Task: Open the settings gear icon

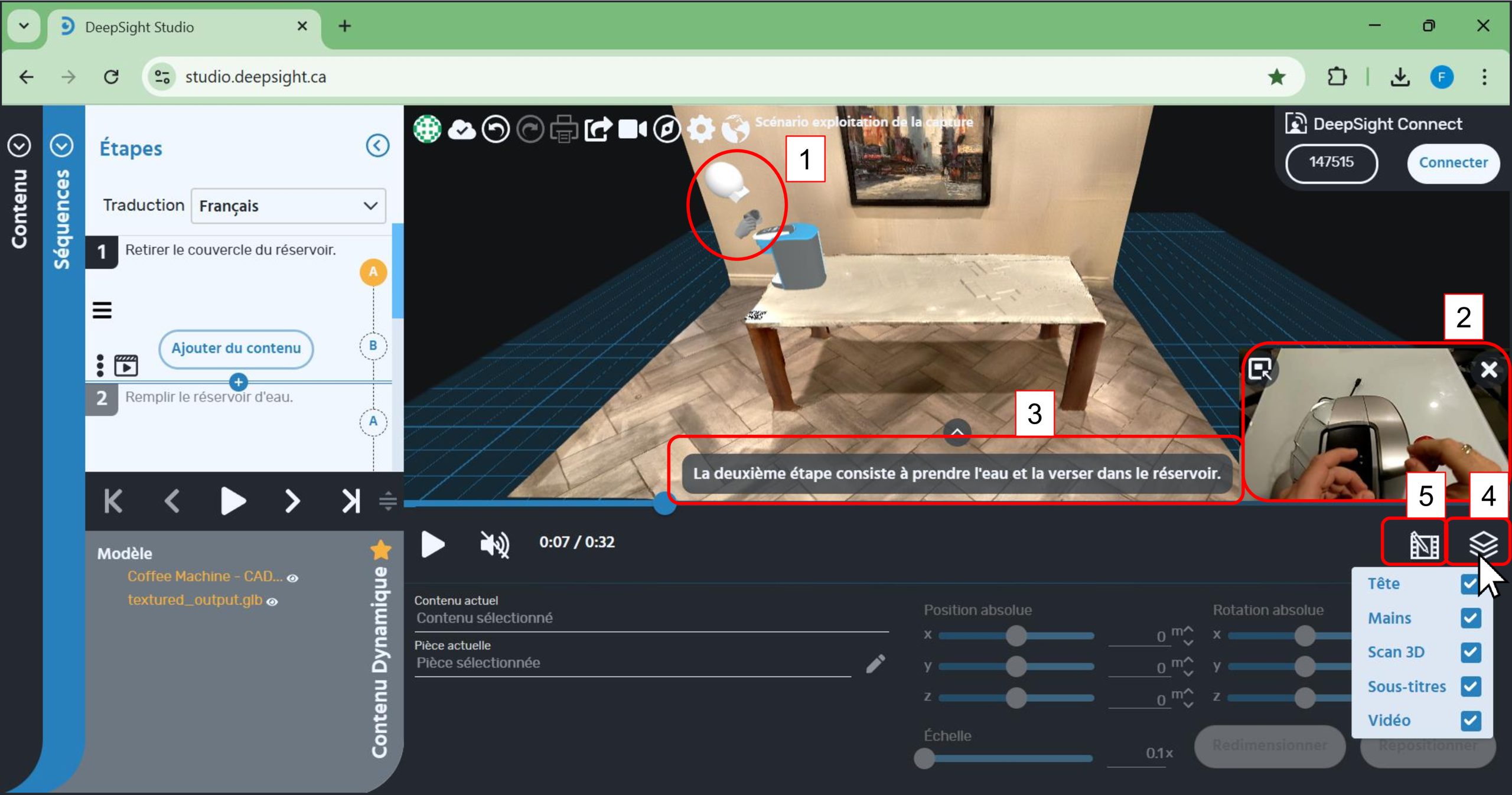Action: pyautogui.click(x=701, y=129)
